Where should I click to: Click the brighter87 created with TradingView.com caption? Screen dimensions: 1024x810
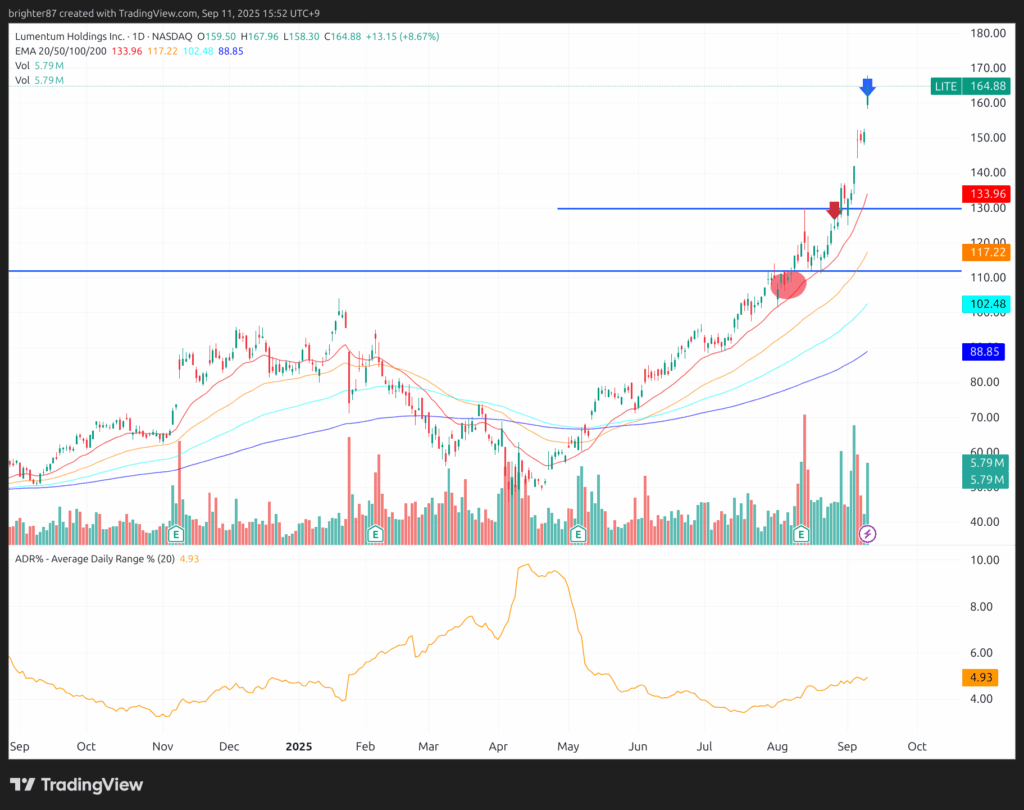164,13
